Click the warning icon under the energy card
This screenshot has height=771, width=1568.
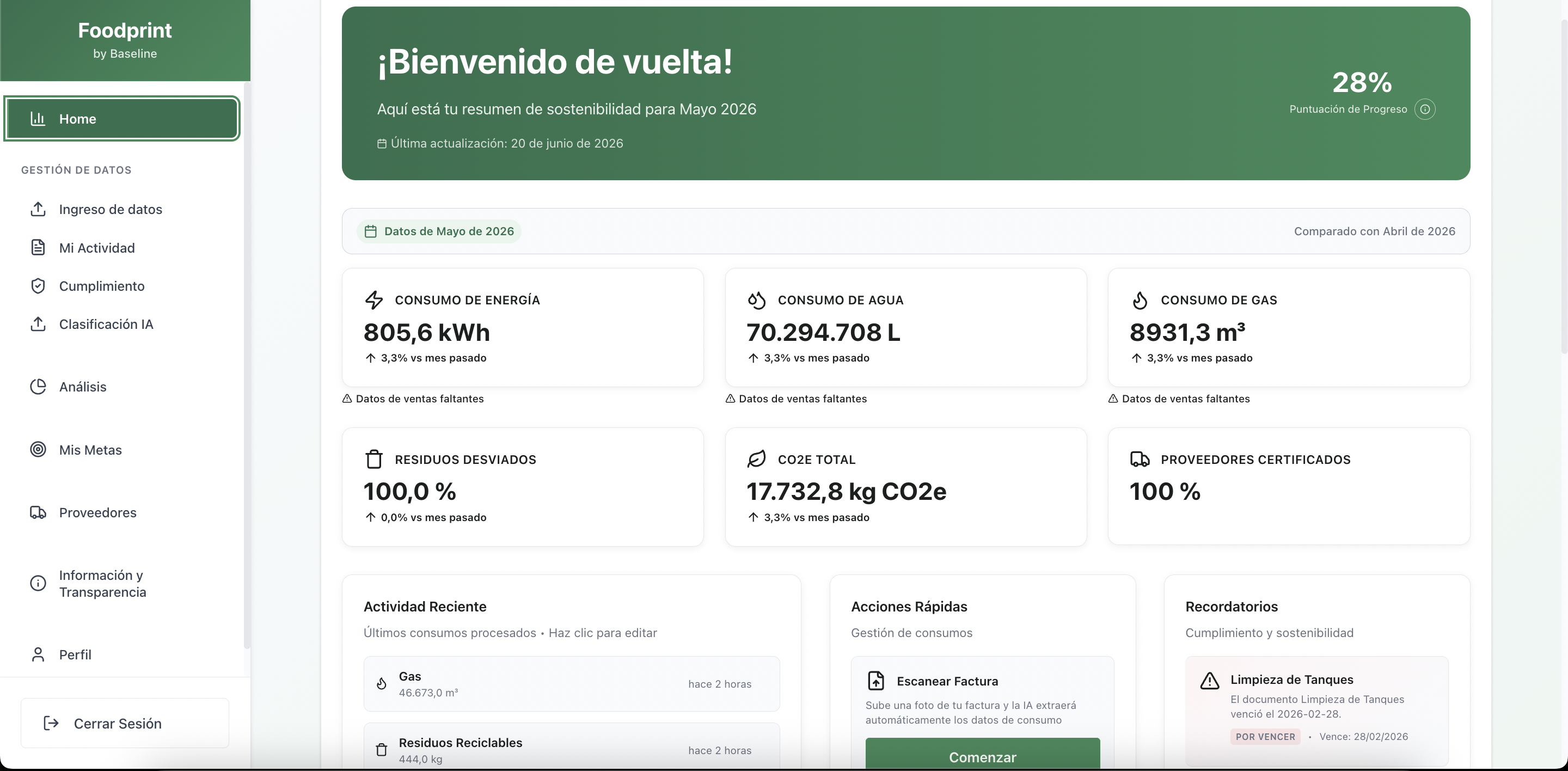(x=347, y=399)
